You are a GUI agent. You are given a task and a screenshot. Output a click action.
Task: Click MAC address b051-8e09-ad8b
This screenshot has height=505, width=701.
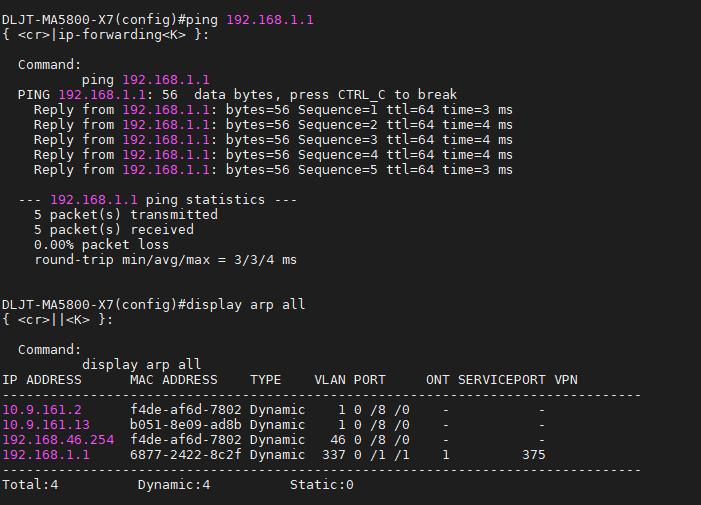pos(185,425)
